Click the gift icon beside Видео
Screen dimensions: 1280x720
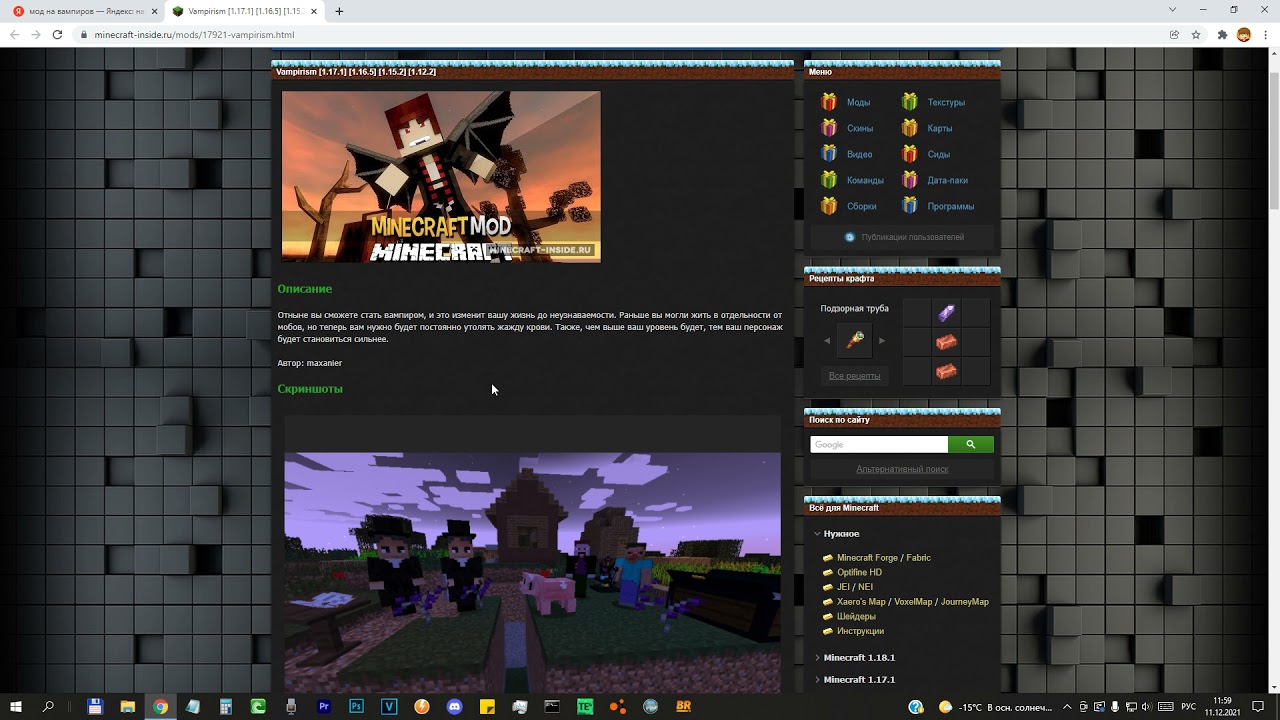pyautogui.click(x=829, y=154)
